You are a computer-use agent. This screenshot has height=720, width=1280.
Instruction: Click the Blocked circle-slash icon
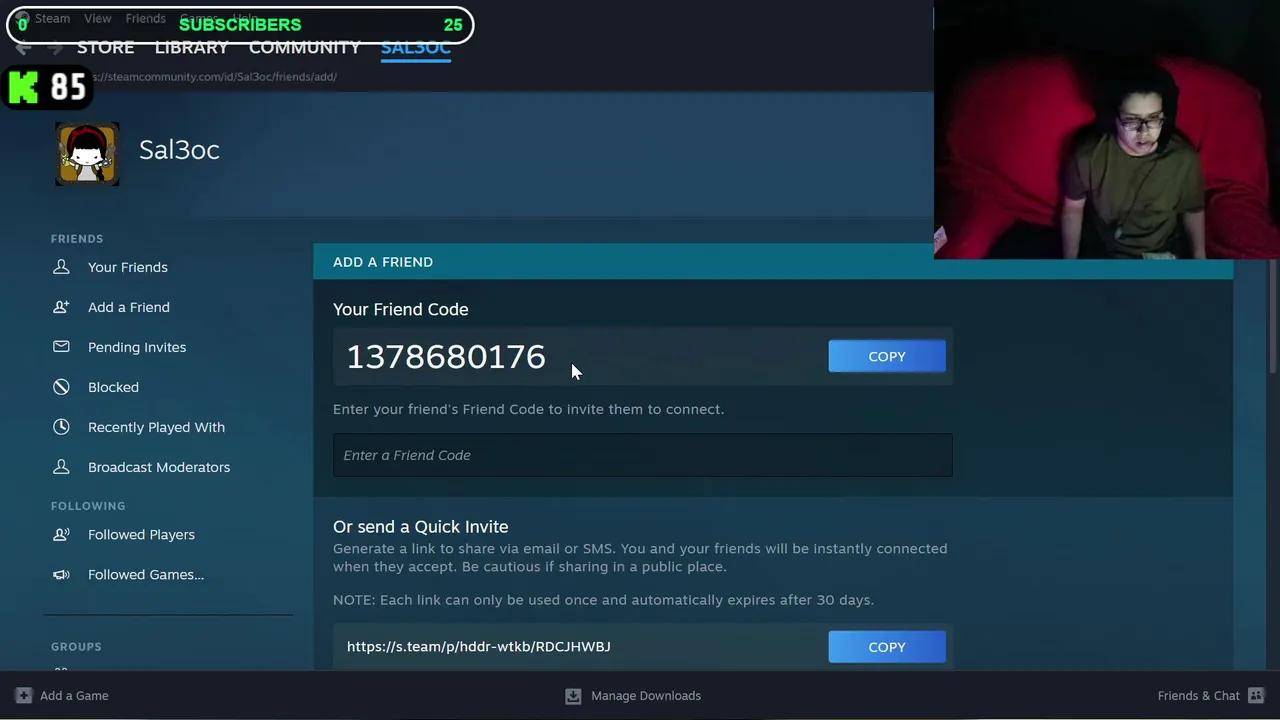(x=61, y=387)
